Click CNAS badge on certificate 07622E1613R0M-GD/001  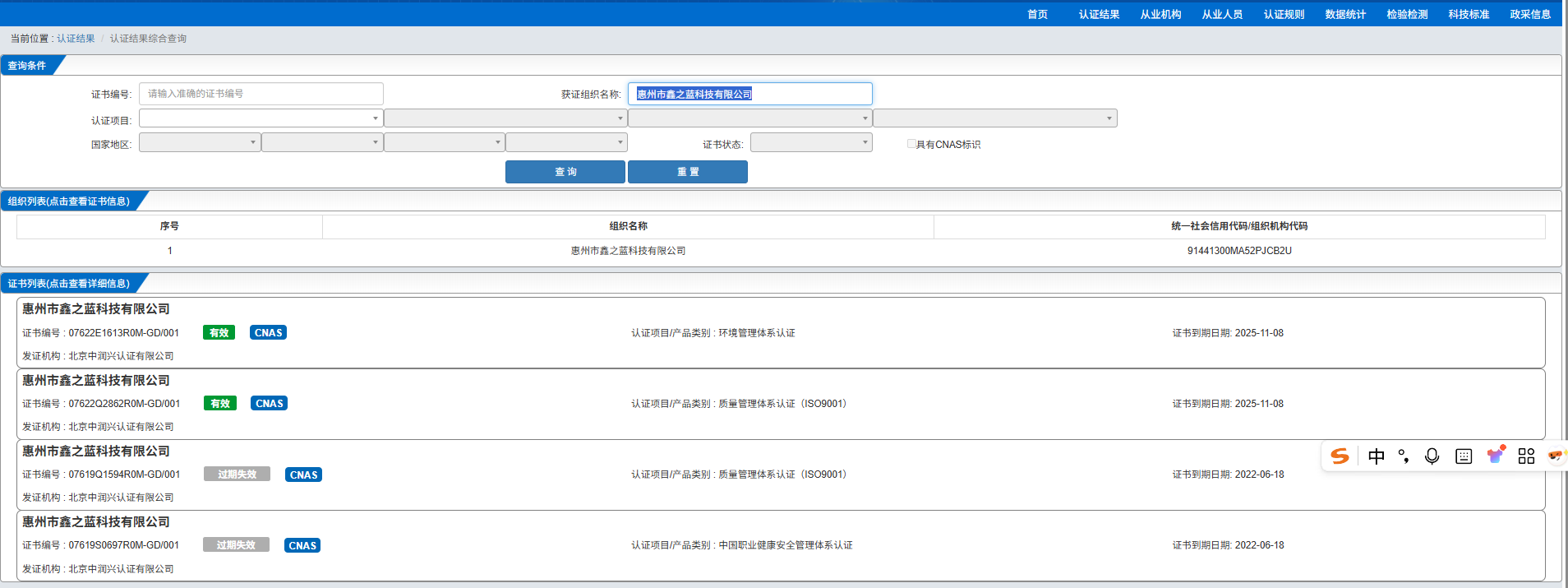point(269,333)
